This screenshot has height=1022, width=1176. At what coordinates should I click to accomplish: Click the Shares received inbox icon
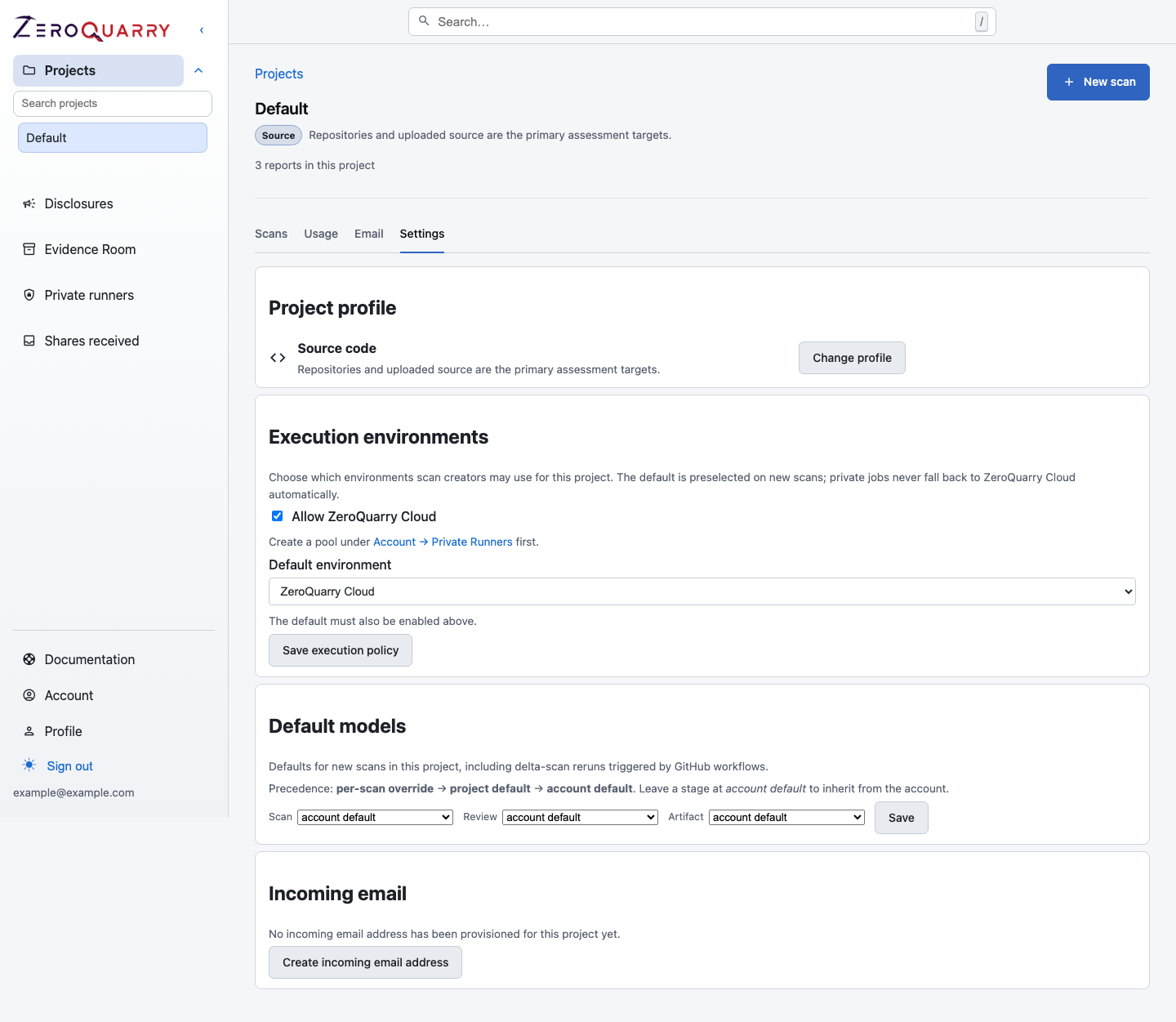pos(29,341)
